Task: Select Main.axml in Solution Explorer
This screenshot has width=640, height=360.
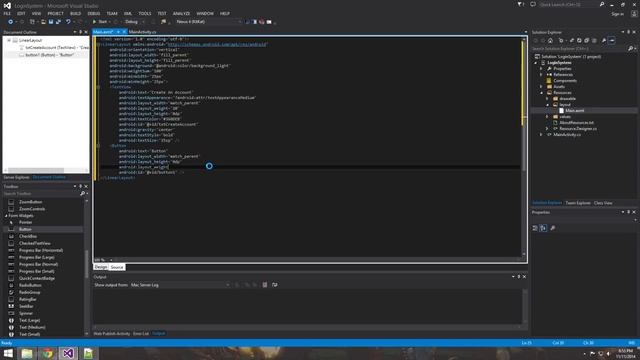Action: coord(575,111)
